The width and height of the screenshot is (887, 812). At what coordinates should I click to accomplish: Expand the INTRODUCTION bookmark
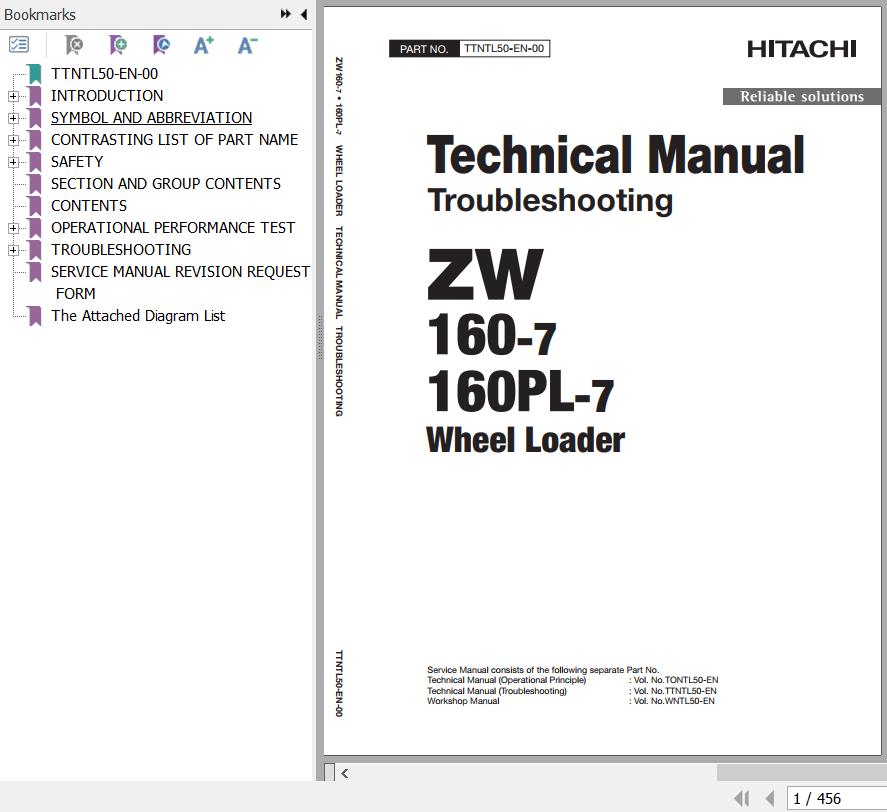(14, 96)
